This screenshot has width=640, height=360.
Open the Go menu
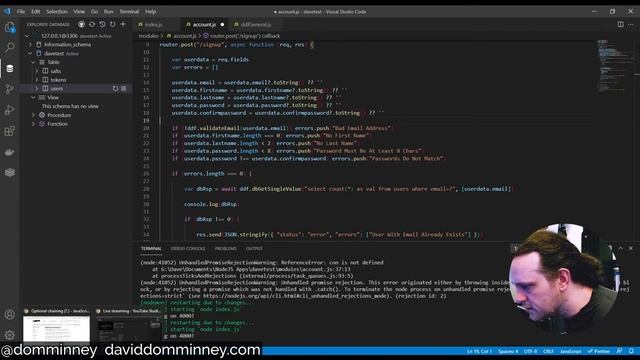94,11
